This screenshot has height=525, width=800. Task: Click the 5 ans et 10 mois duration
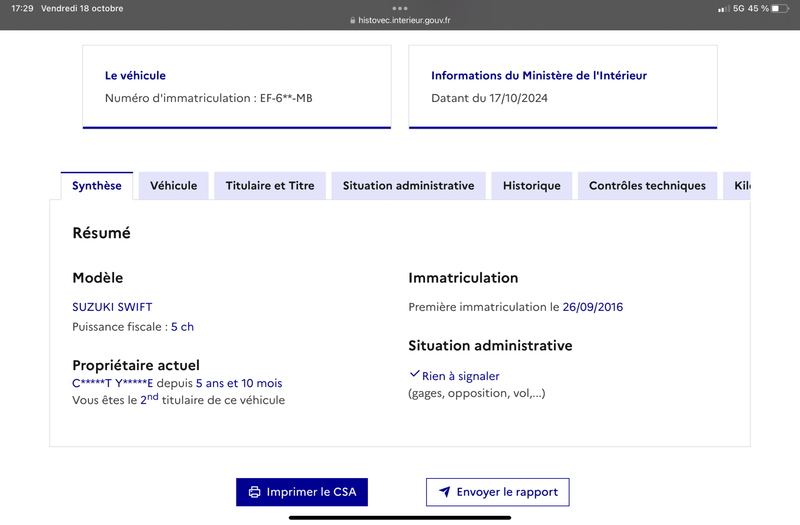[x=239, y=383]
